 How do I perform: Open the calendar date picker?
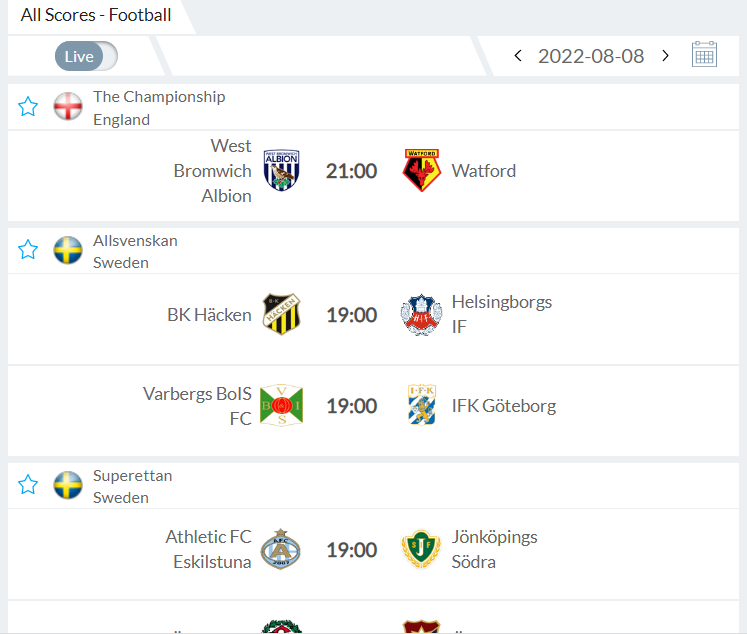pos(704,55)
